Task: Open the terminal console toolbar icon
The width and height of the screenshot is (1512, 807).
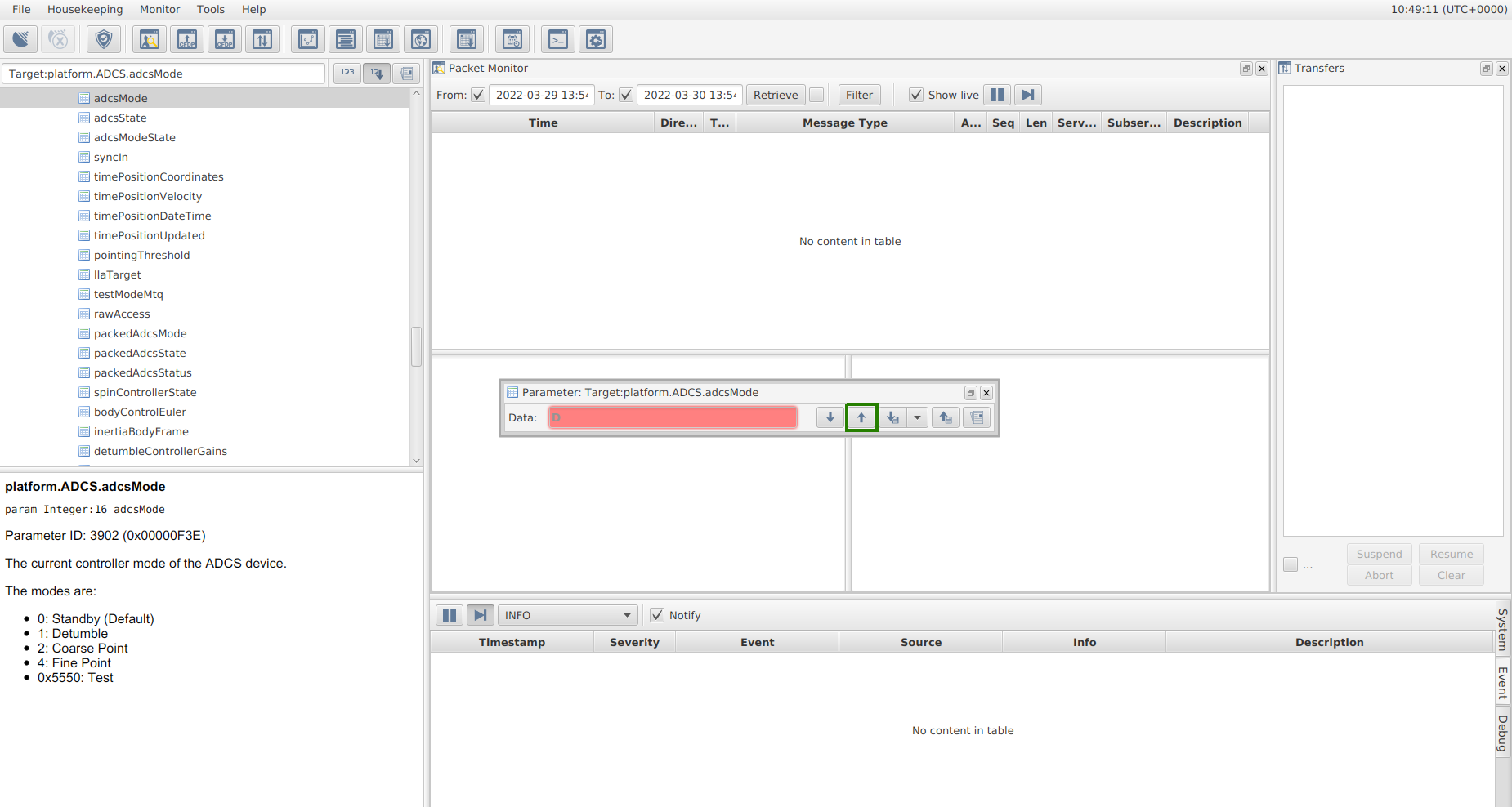Action: coord(558,39)
